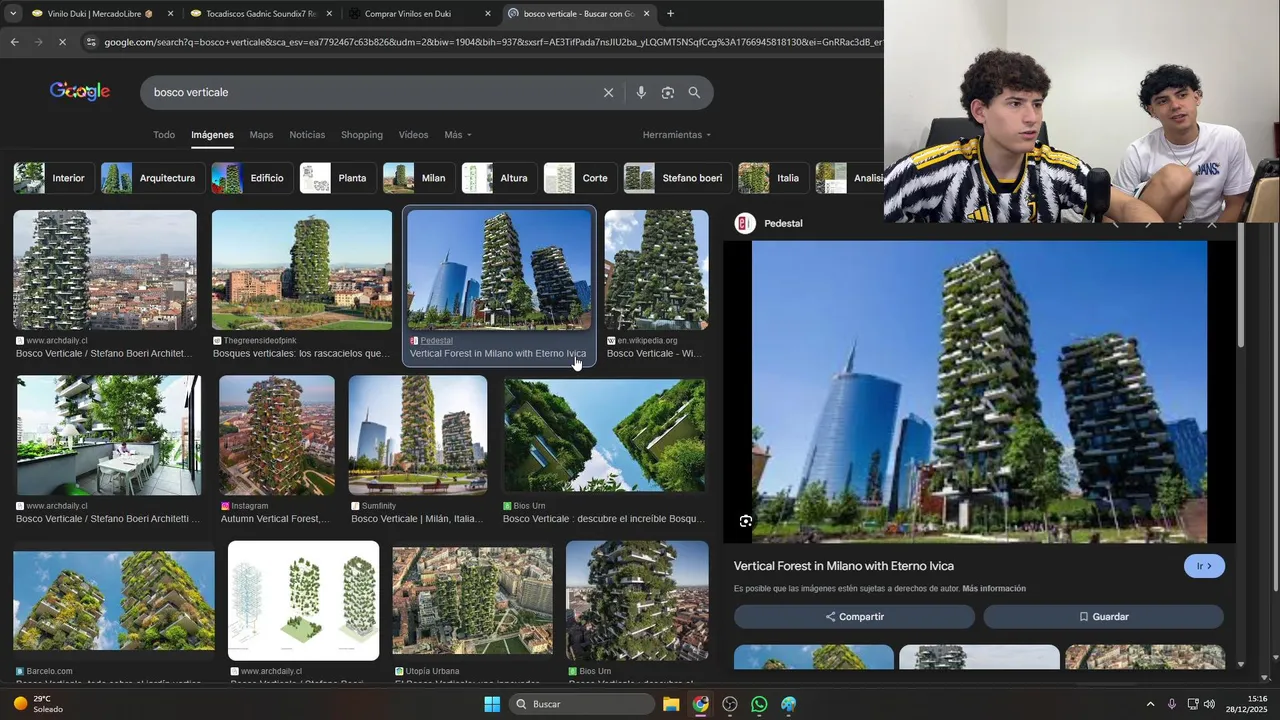Open Thegreensideofpink 'Bosques verticales' thumbnail

[302, 270]
